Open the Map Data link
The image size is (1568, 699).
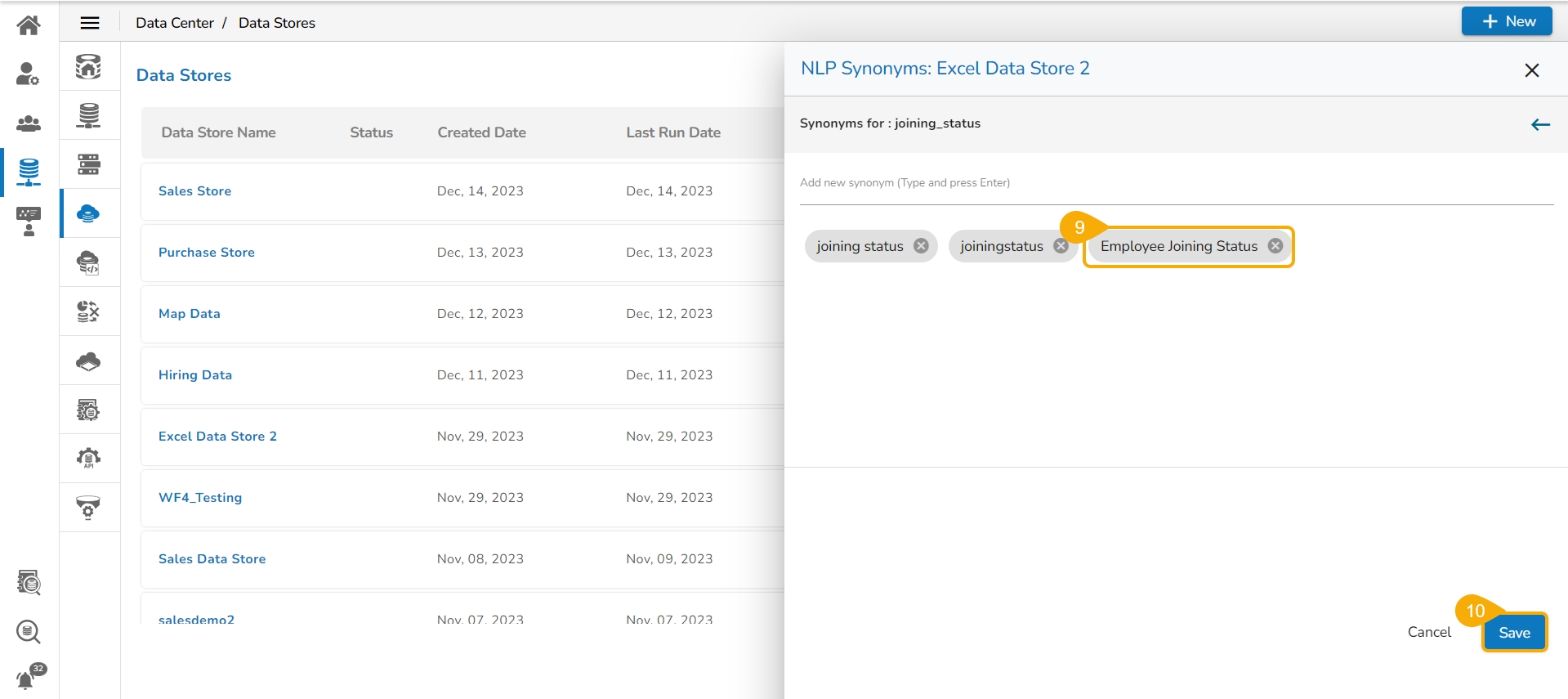[190, 314]
